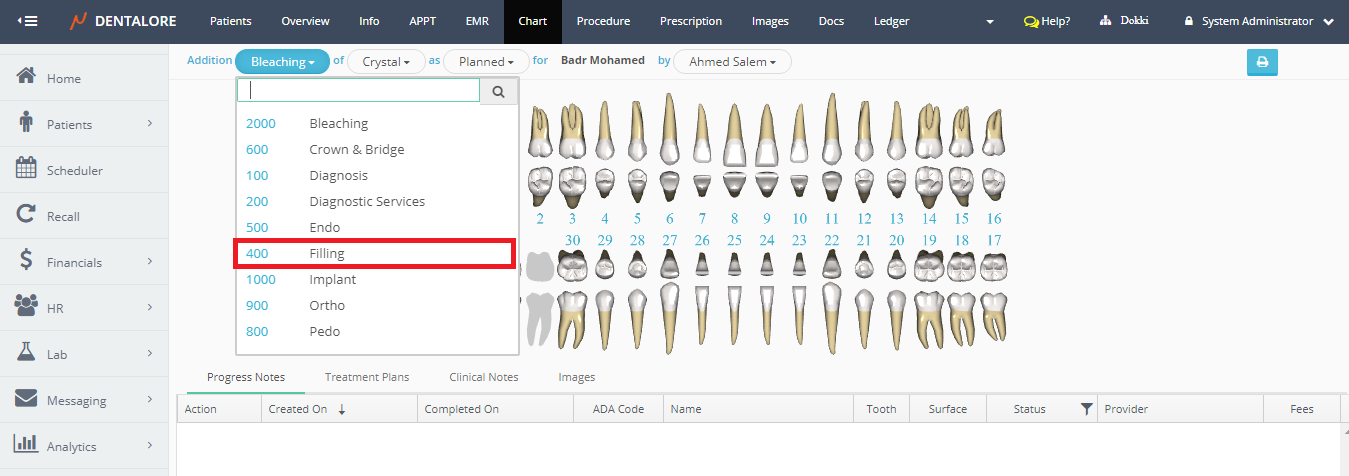
Task: Go to Home in the sidebar
Action: (63, 79)
